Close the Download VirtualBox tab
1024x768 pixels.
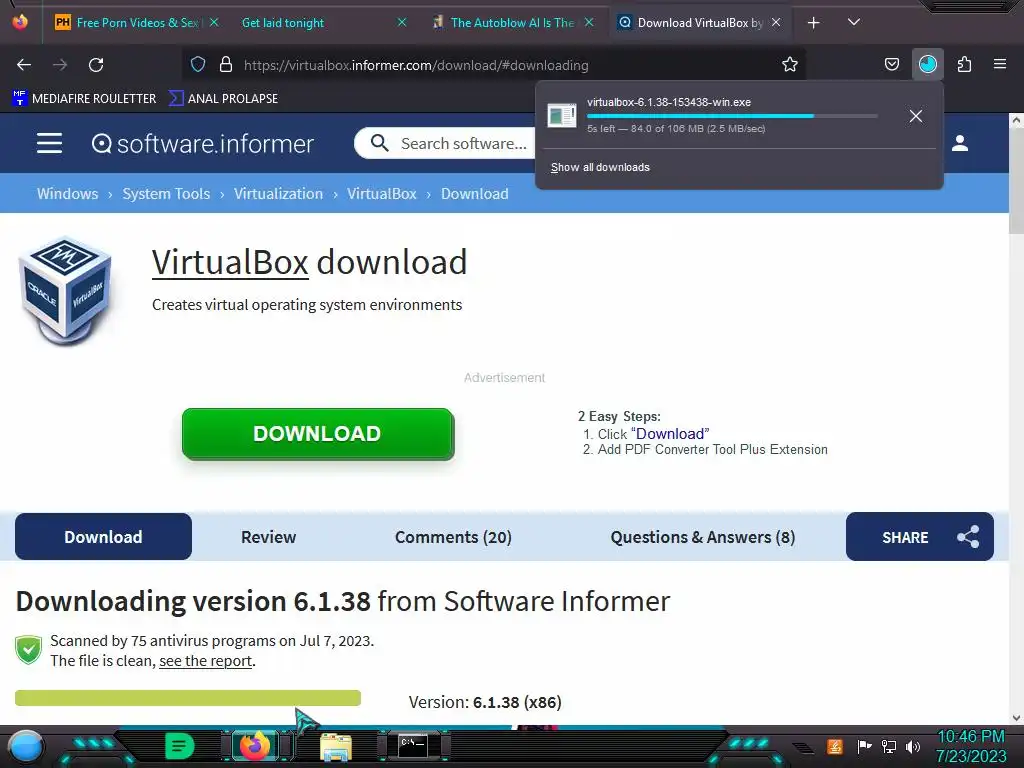(776, 22)
